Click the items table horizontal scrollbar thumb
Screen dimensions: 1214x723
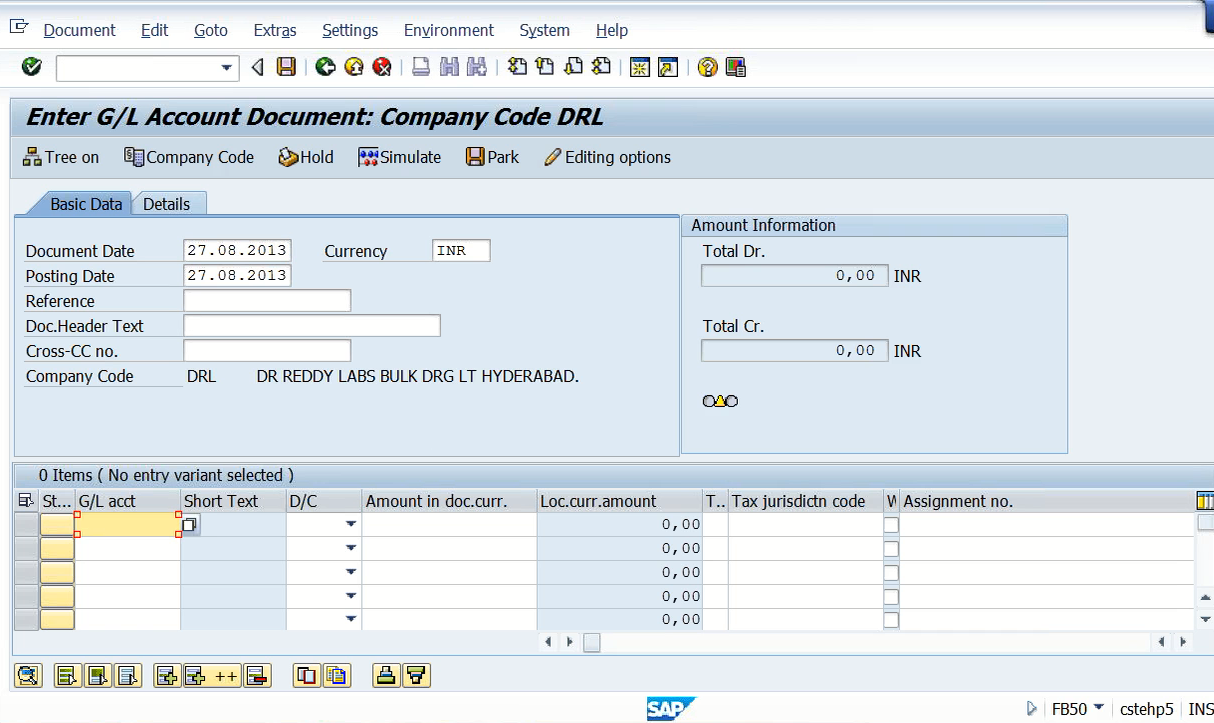click(592, 642)
